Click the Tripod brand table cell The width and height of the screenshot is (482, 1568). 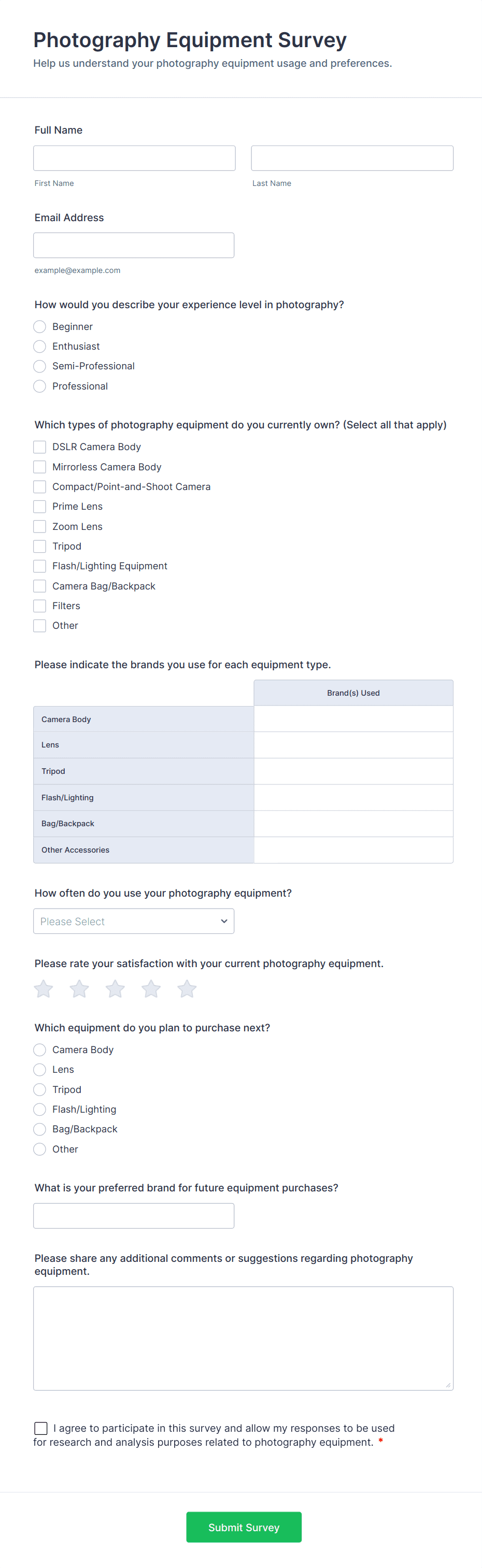click(353, 771)
